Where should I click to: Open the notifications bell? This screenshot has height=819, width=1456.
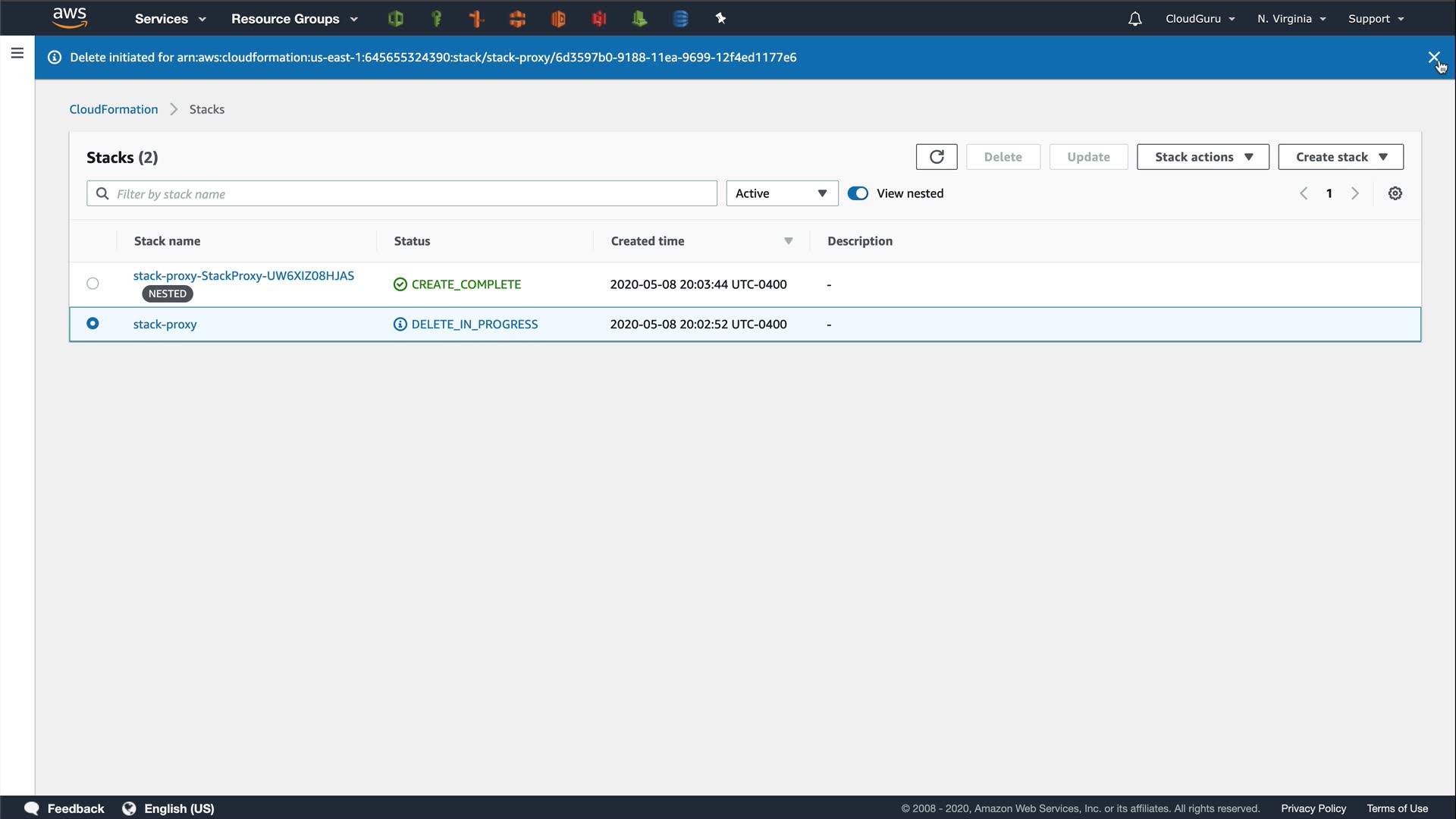1134,19
